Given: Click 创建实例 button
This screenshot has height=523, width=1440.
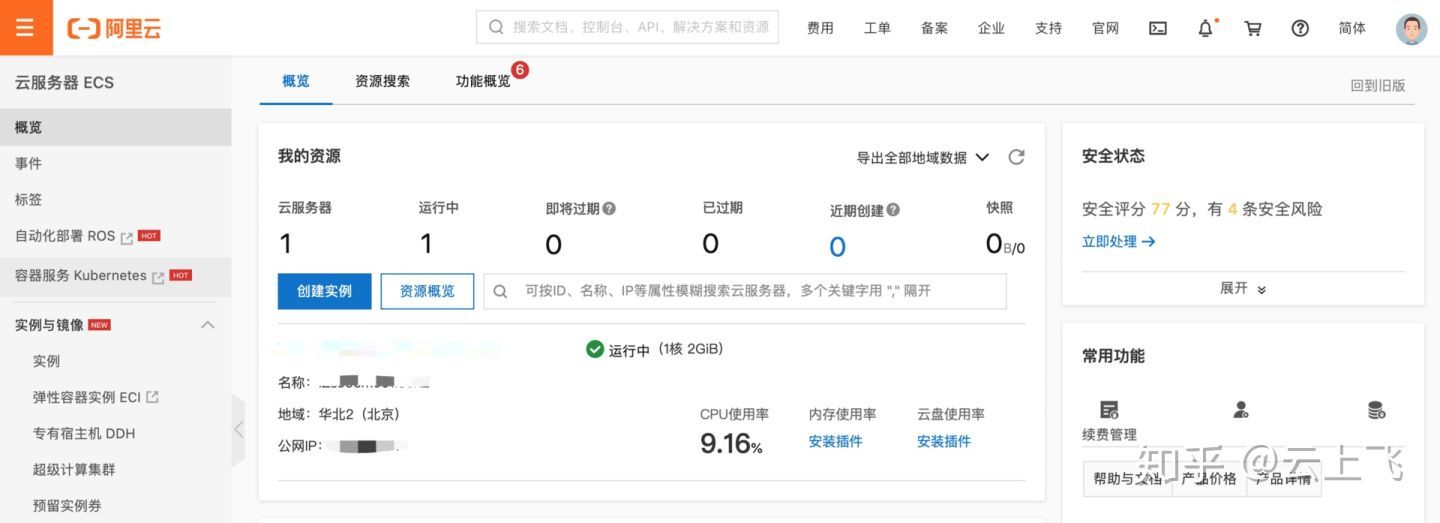Looking at the screenshot, I should (x=324, y=291).
